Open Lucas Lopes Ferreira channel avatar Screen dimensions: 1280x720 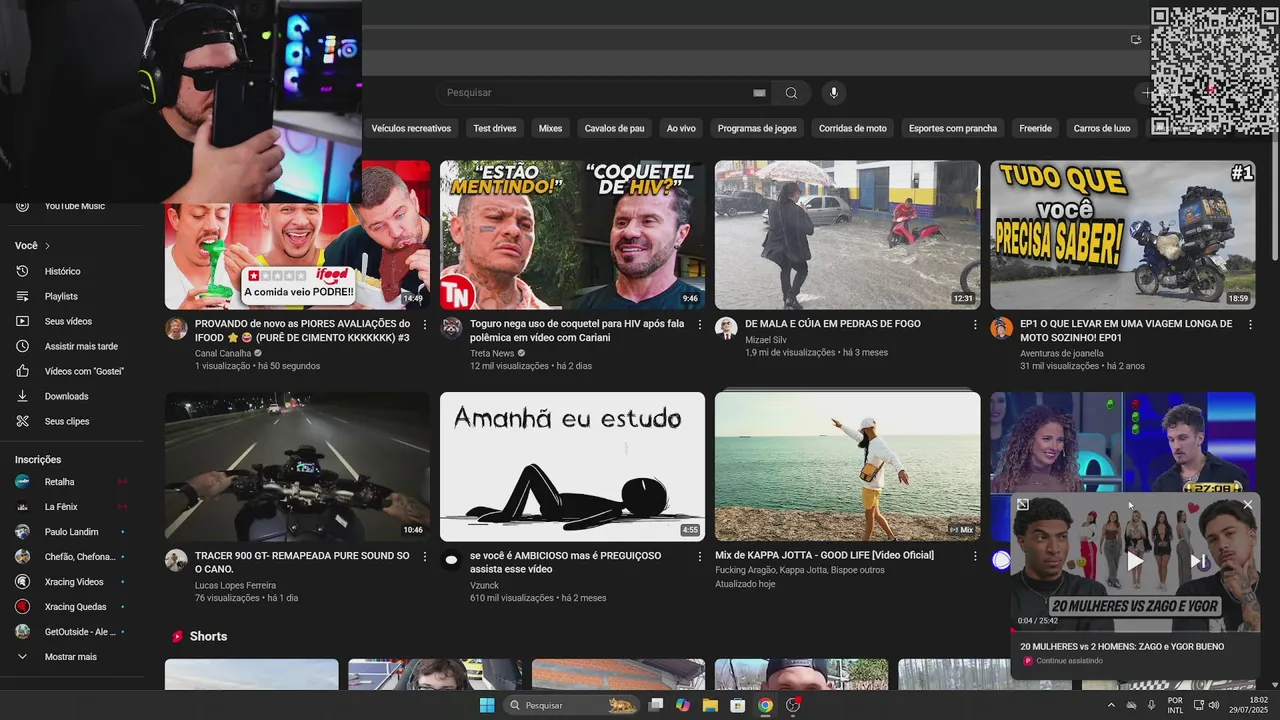point(176,560)
